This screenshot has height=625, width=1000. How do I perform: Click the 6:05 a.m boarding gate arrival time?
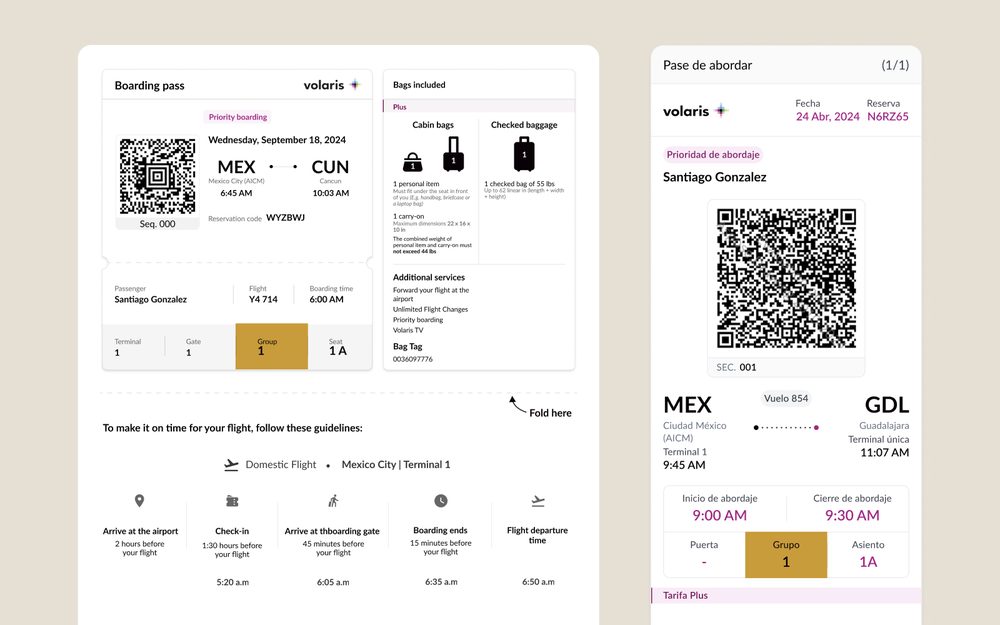tap(333, 582)
